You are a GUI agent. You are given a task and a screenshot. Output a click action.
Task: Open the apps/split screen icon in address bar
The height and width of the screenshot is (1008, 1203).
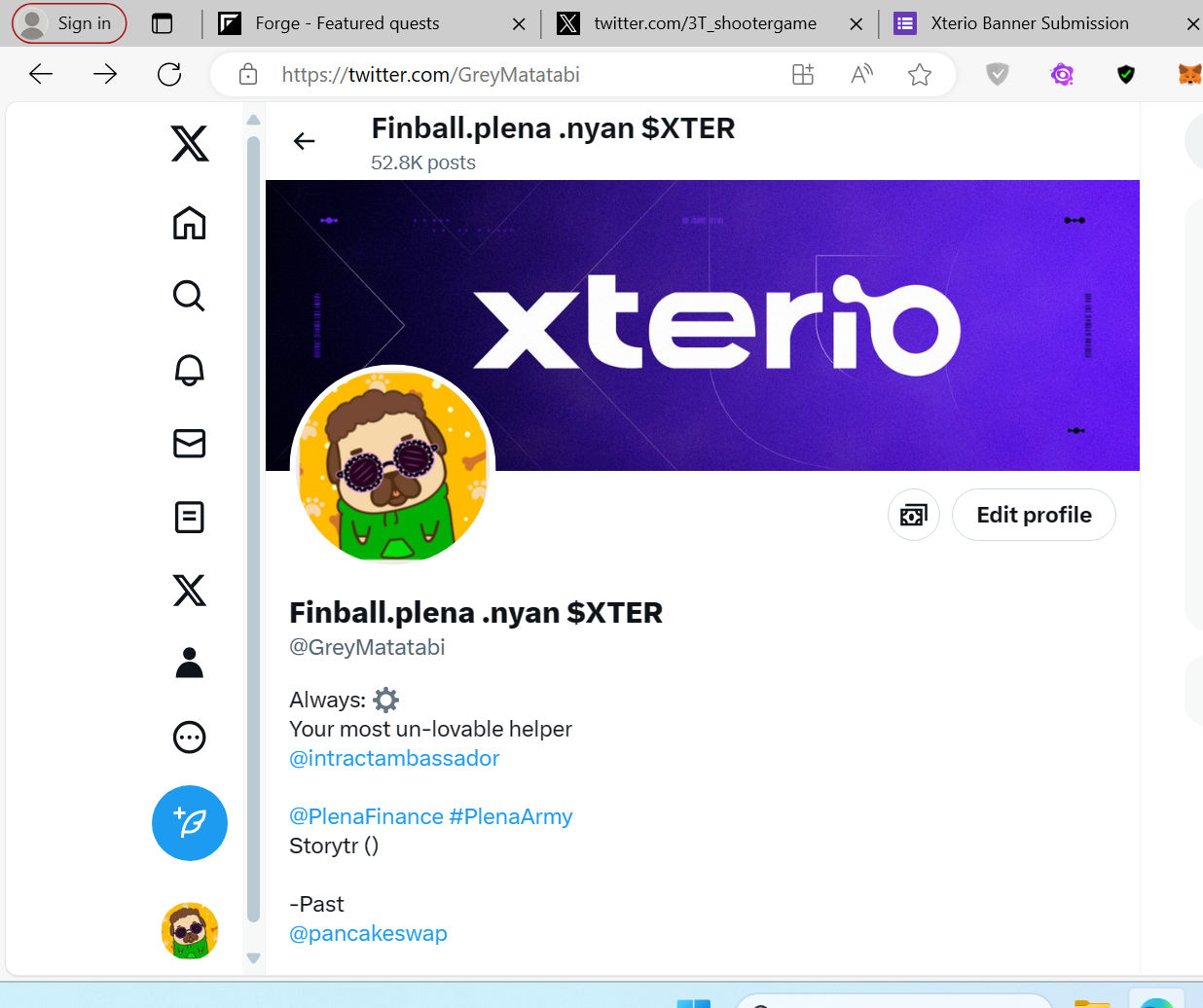pos(803,74)
